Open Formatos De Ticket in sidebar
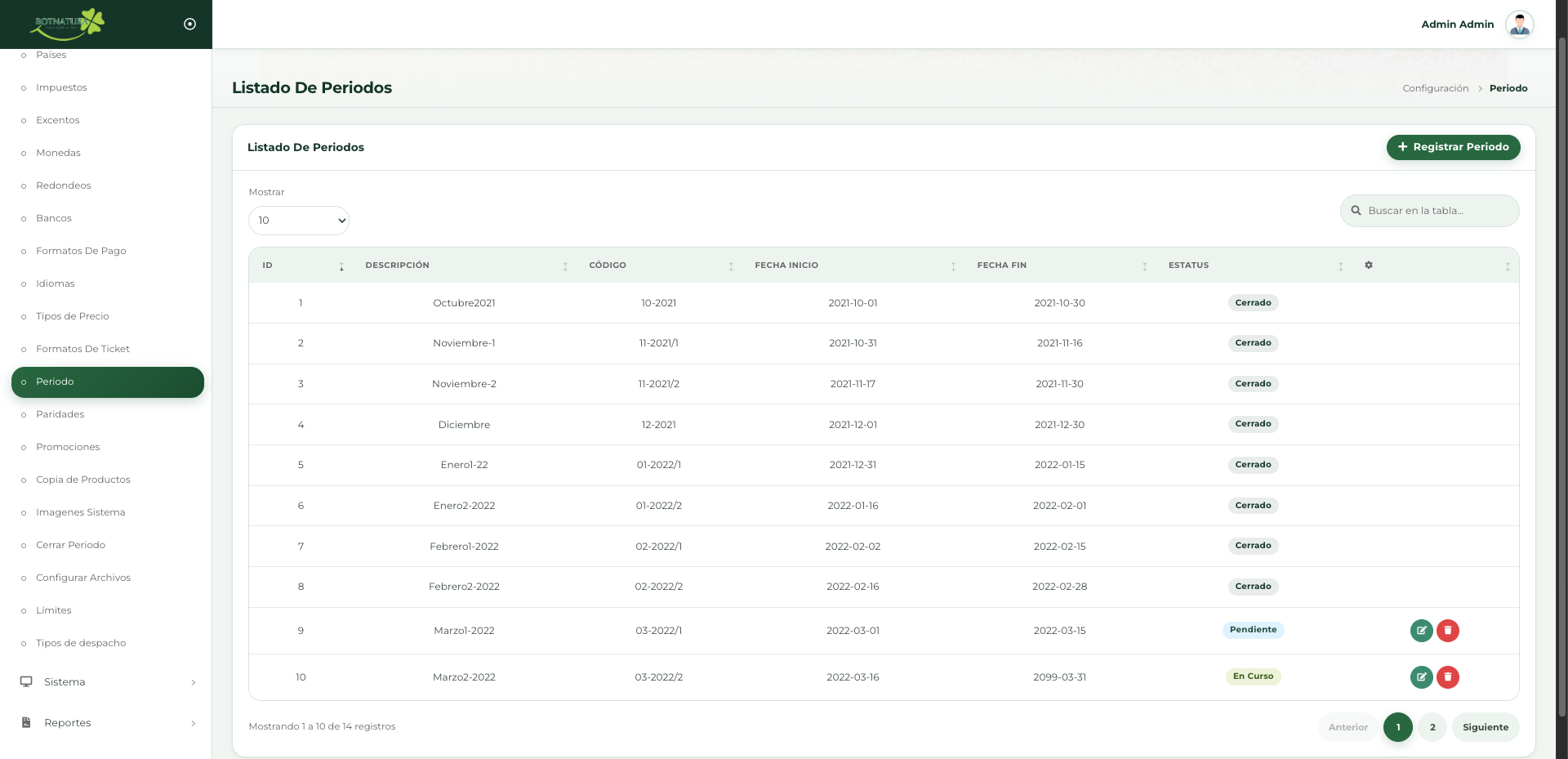1568x759 pixels. [83, 349]
